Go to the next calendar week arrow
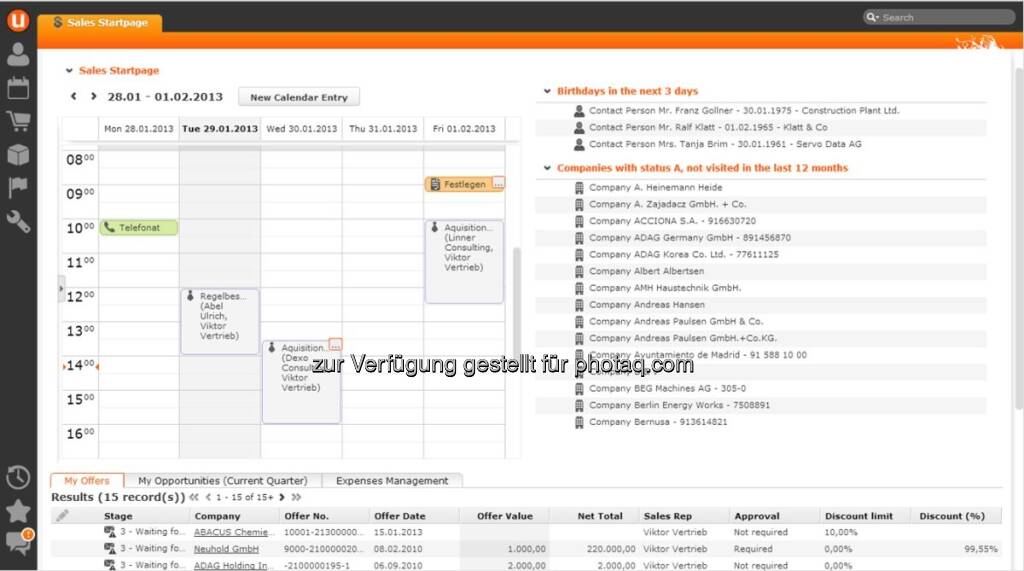This screenshot has width=1024, height=571. (93, 97)
